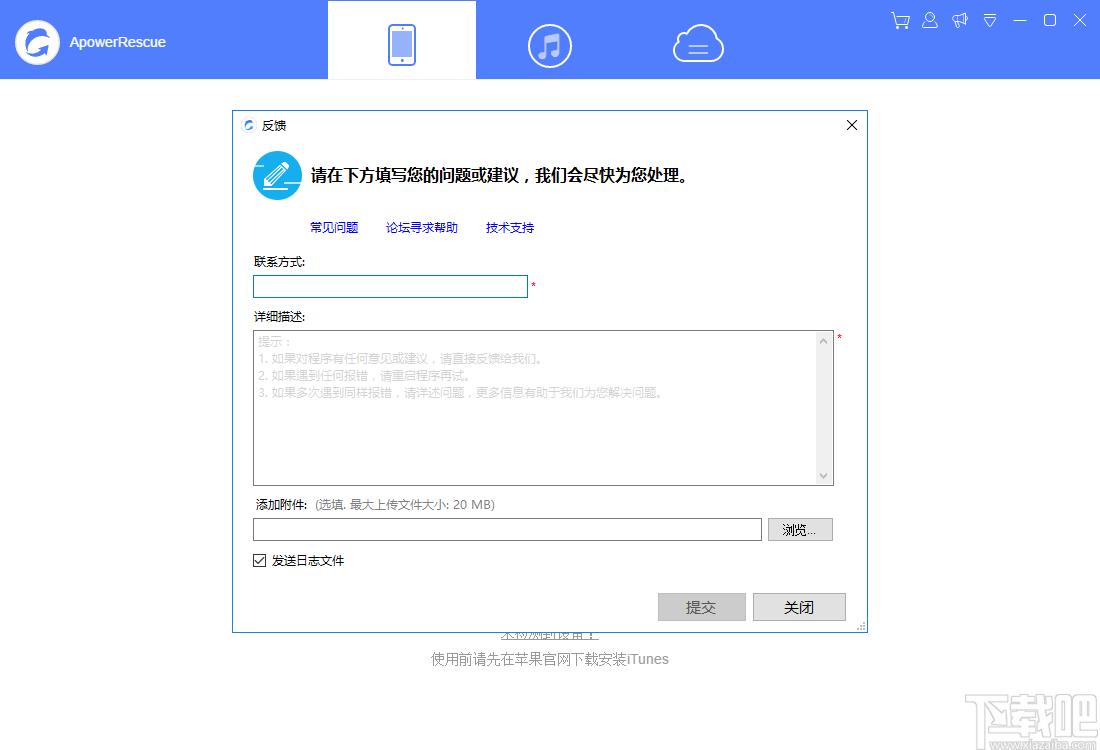Open the triangle dropdown menu icon in title bar
Viewport: 1100px width, 750px height.
pyautogui.click(x=990, y=20)
